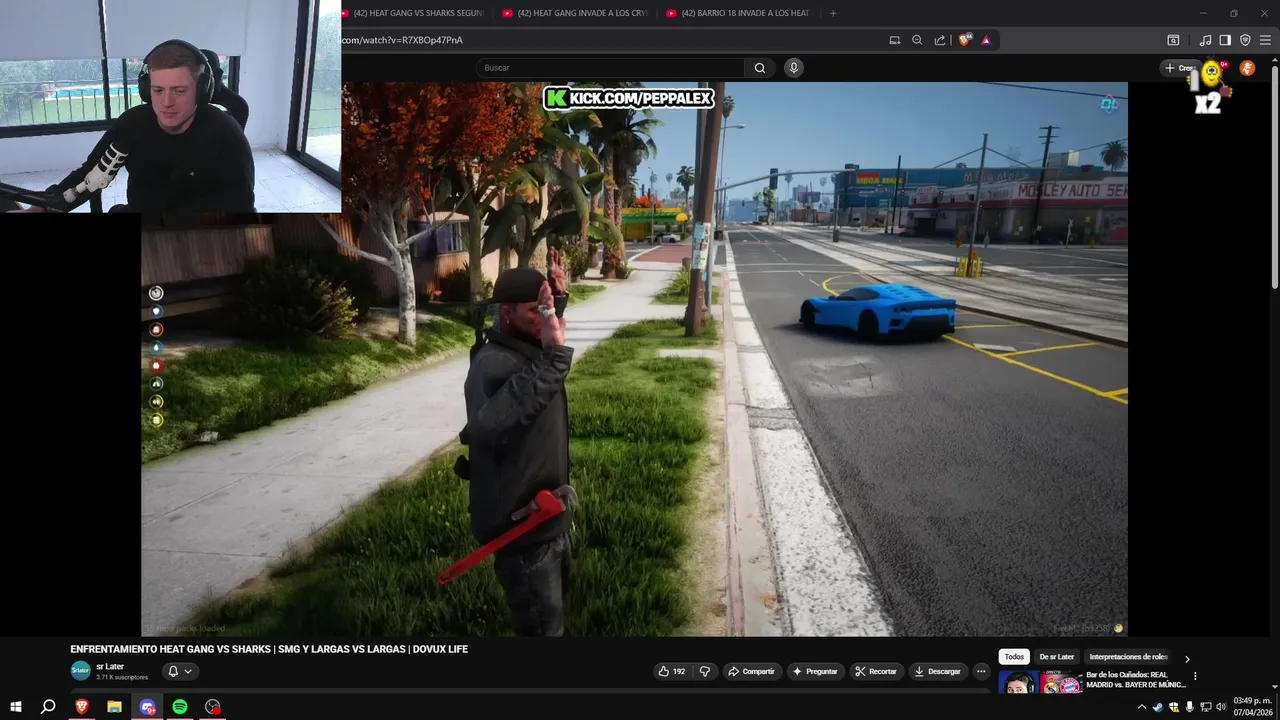The height and width of the screenshot is (720, 1280).
Task: Select the Todos filter chip
Action: (x=1014, y=657)
